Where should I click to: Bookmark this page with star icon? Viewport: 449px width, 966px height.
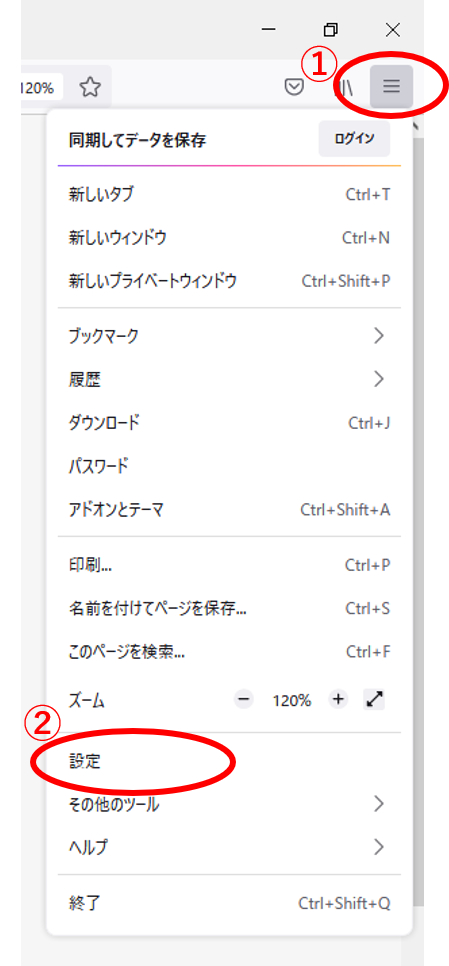[x=91, y=88]
